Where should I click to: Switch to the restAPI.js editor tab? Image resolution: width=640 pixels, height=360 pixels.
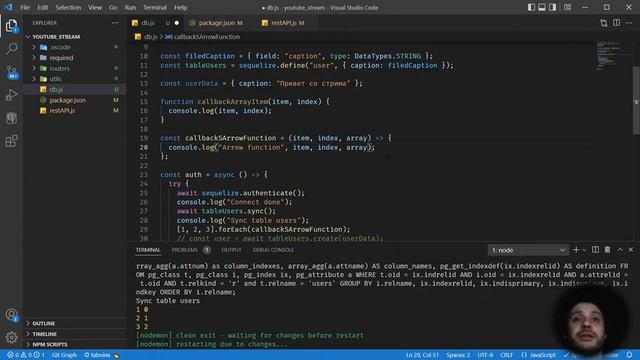283,23
